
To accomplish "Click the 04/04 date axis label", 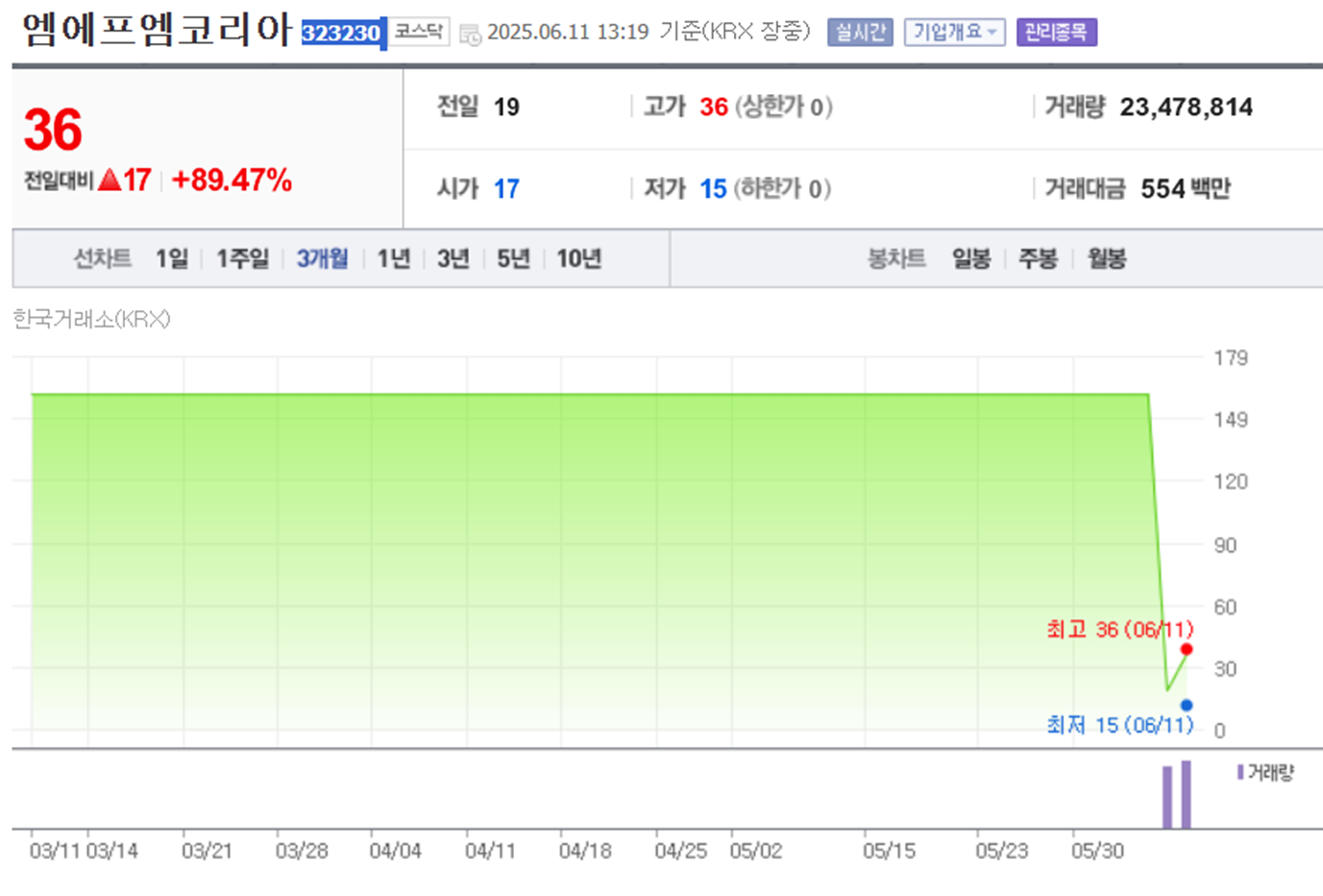I will (395, 851).
